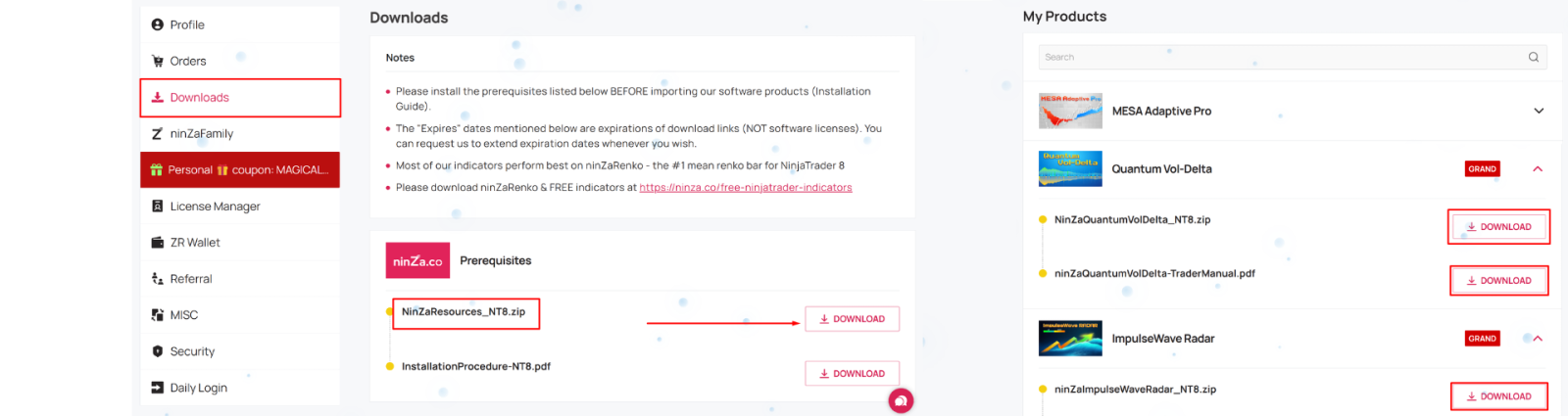Click the My Products heading

pyautogui.click(x=1064, y=17)
